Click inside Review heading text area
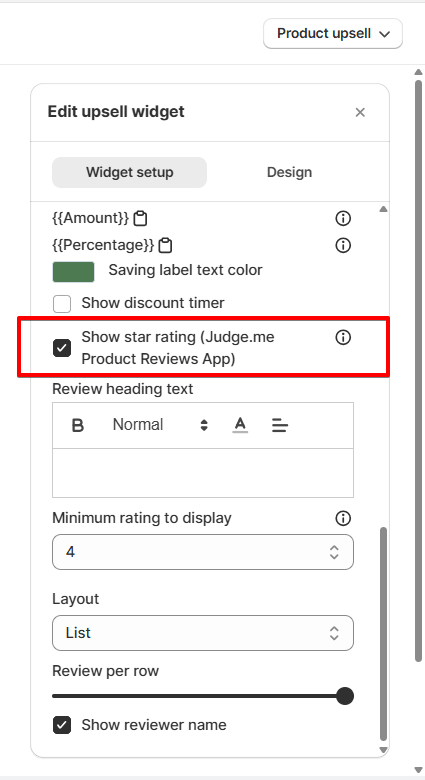 [203, 473]
